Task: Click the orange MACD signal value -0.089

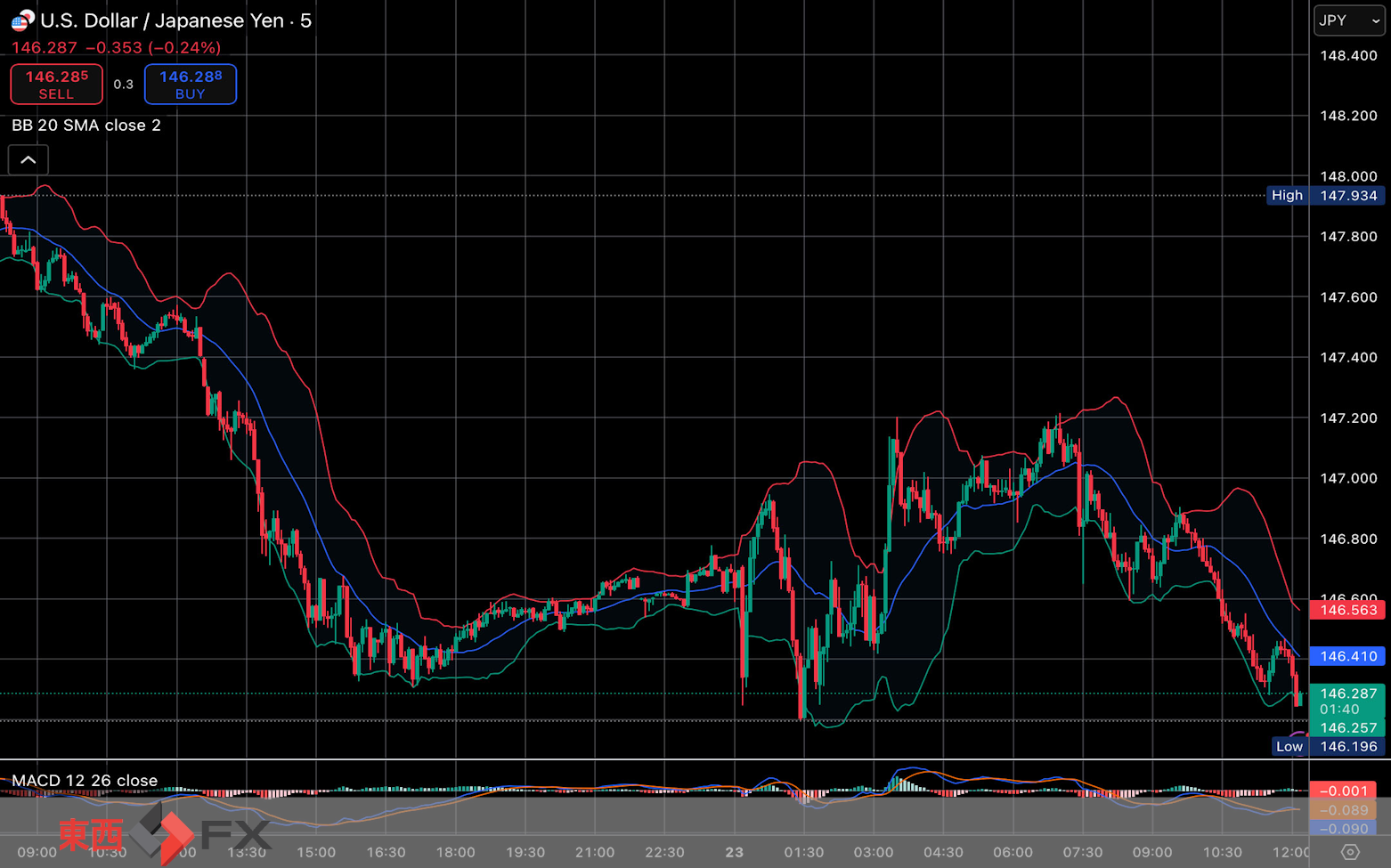Action: point(1343,810)
